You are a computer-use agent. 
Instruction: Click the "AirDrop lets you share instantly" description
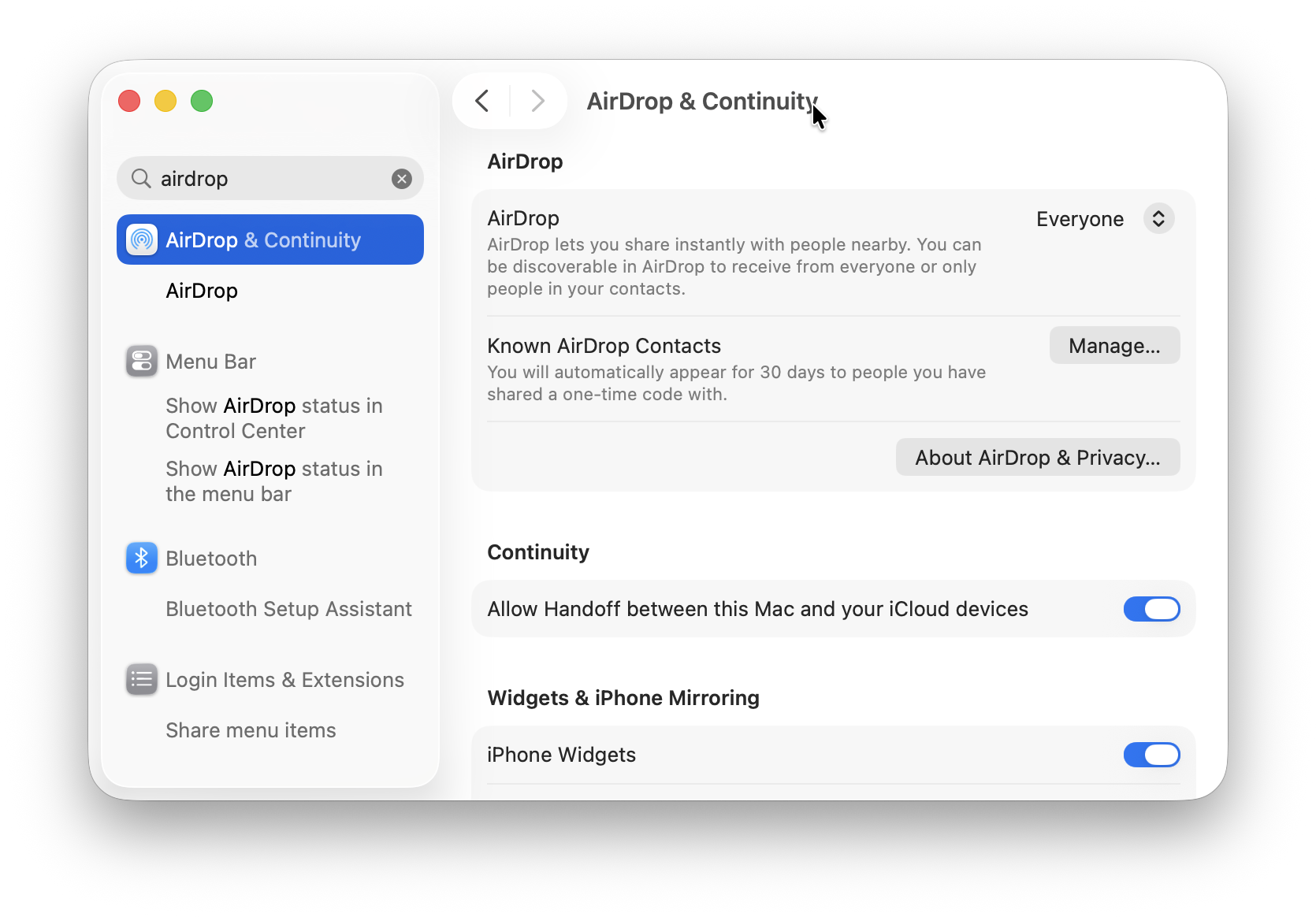pyautogui.click(x=734, y=266)
